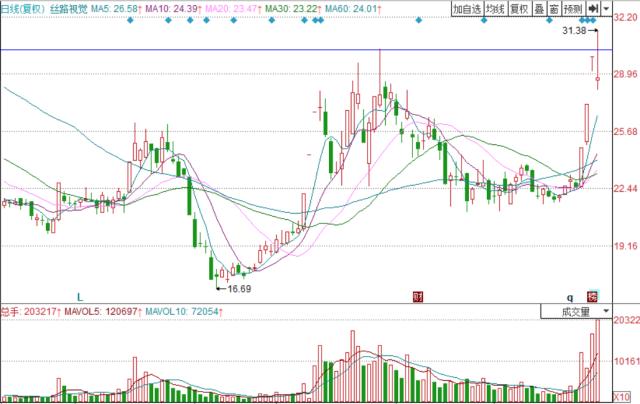The width and height of the screenshot is (640, 404).
Task: Toggle the 复权 price adjustment button
Action: pos(520,9)
